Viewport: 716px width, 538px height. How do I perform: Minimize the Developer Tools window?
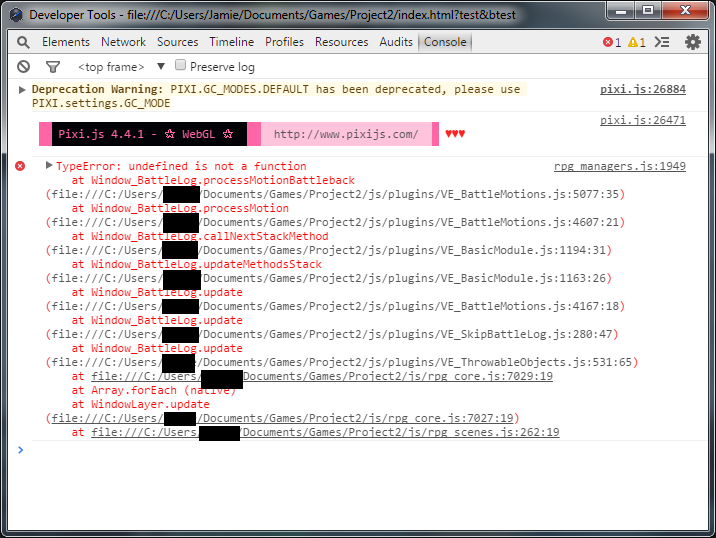point(621,11)
